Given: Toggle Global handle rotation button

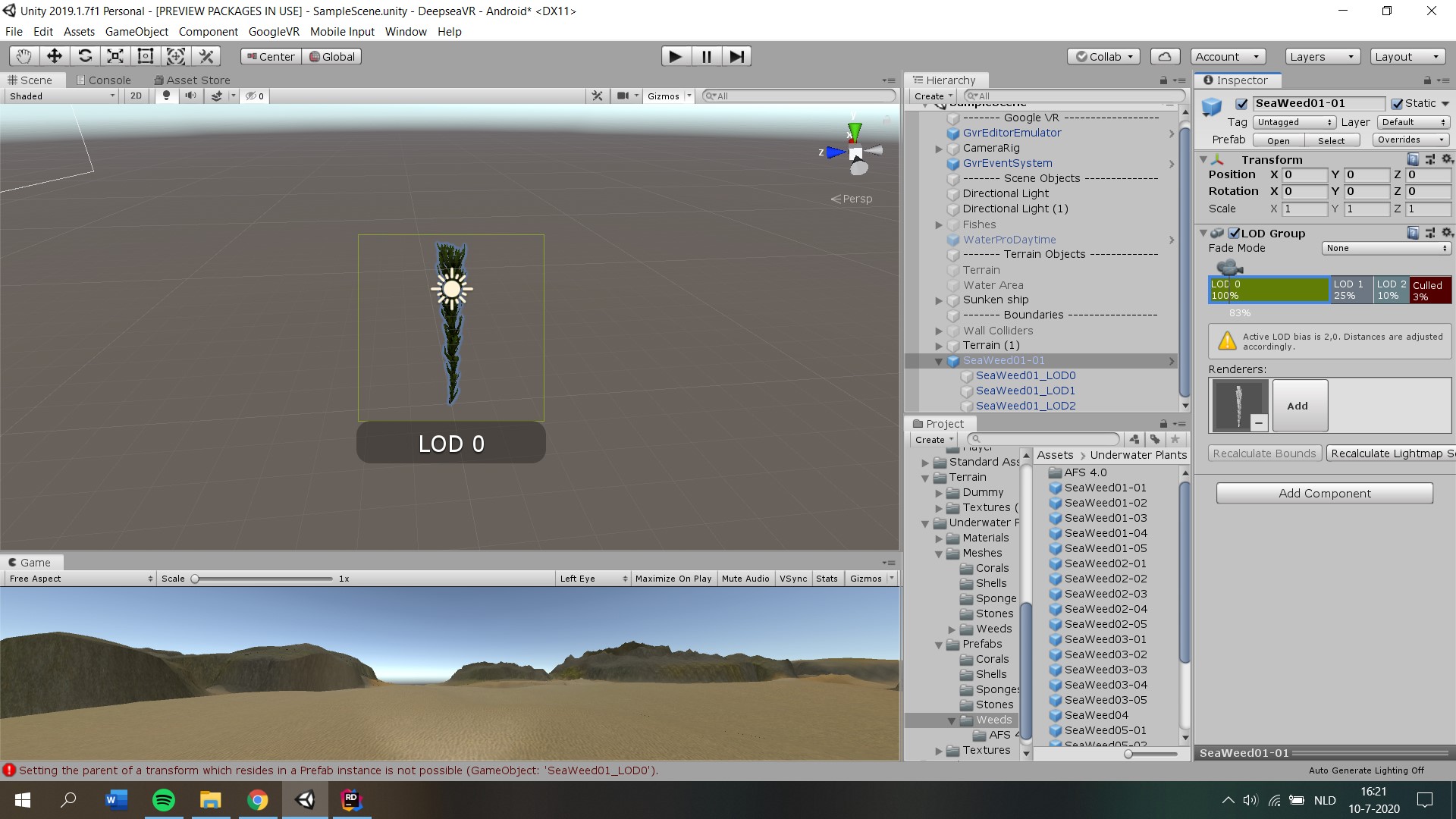Looking at the screenshot, I should pyautogui.click(x=331, y=56).
